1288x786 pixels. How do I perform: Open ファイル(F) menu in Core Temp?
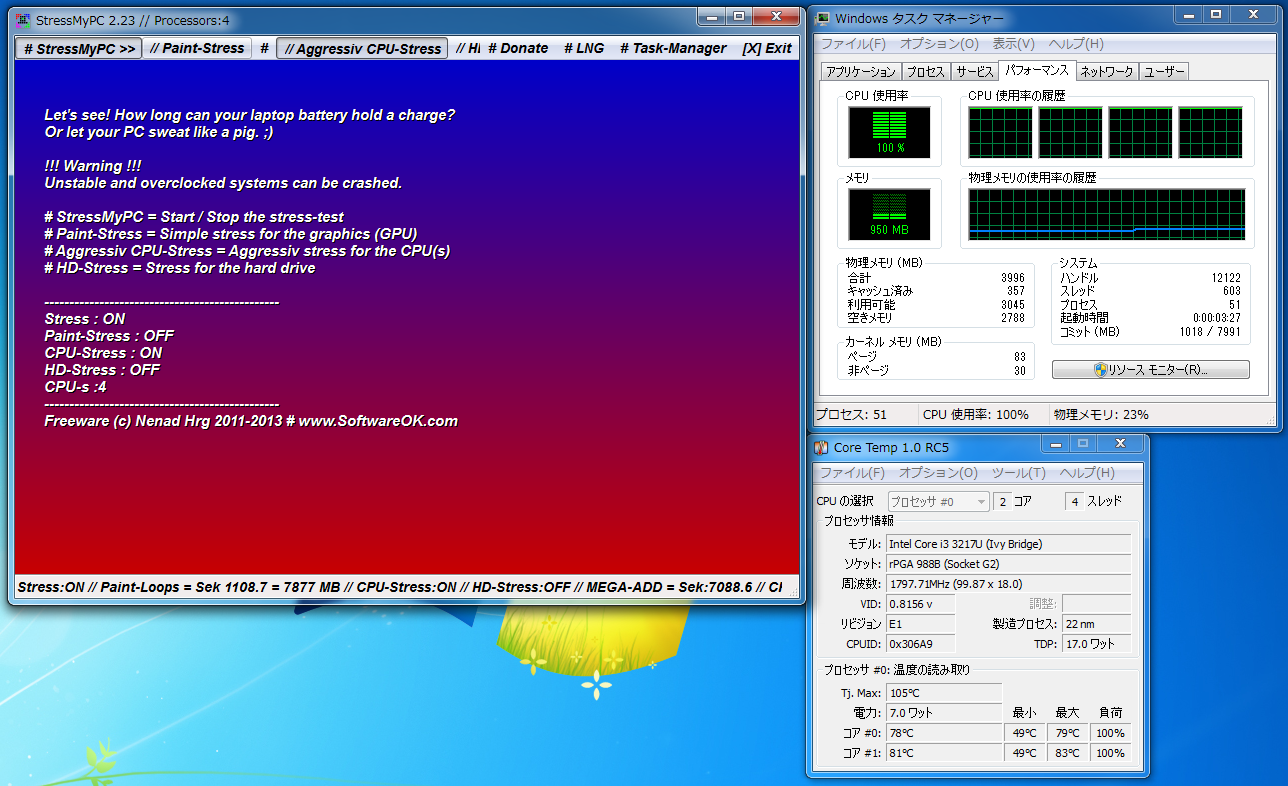[x=853, y=473]
